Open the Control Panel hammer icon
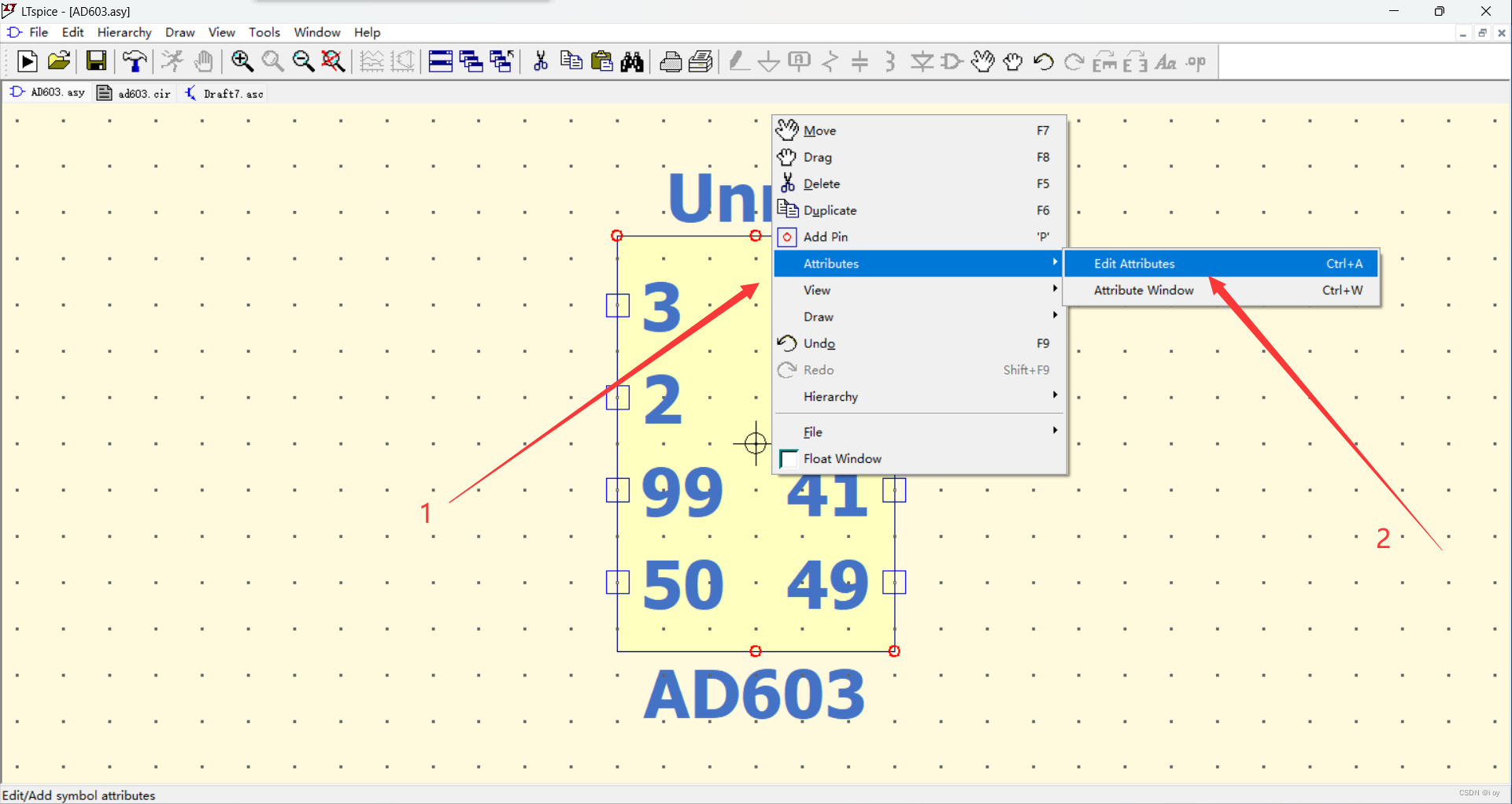 (135, 61)
